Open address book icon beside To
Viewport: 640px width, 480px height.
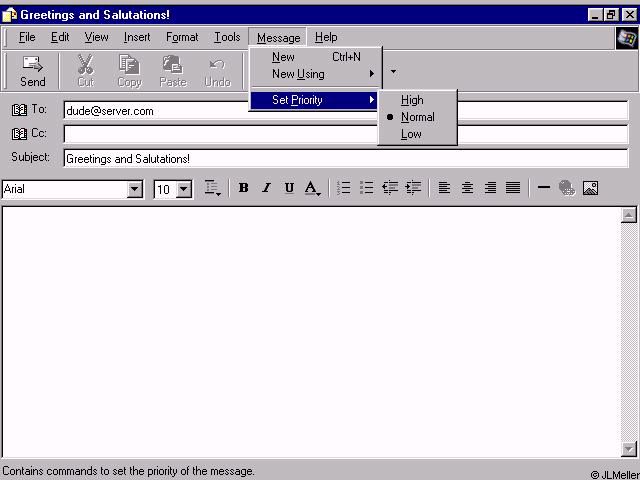pyautogui.click(x=19, y=110)
